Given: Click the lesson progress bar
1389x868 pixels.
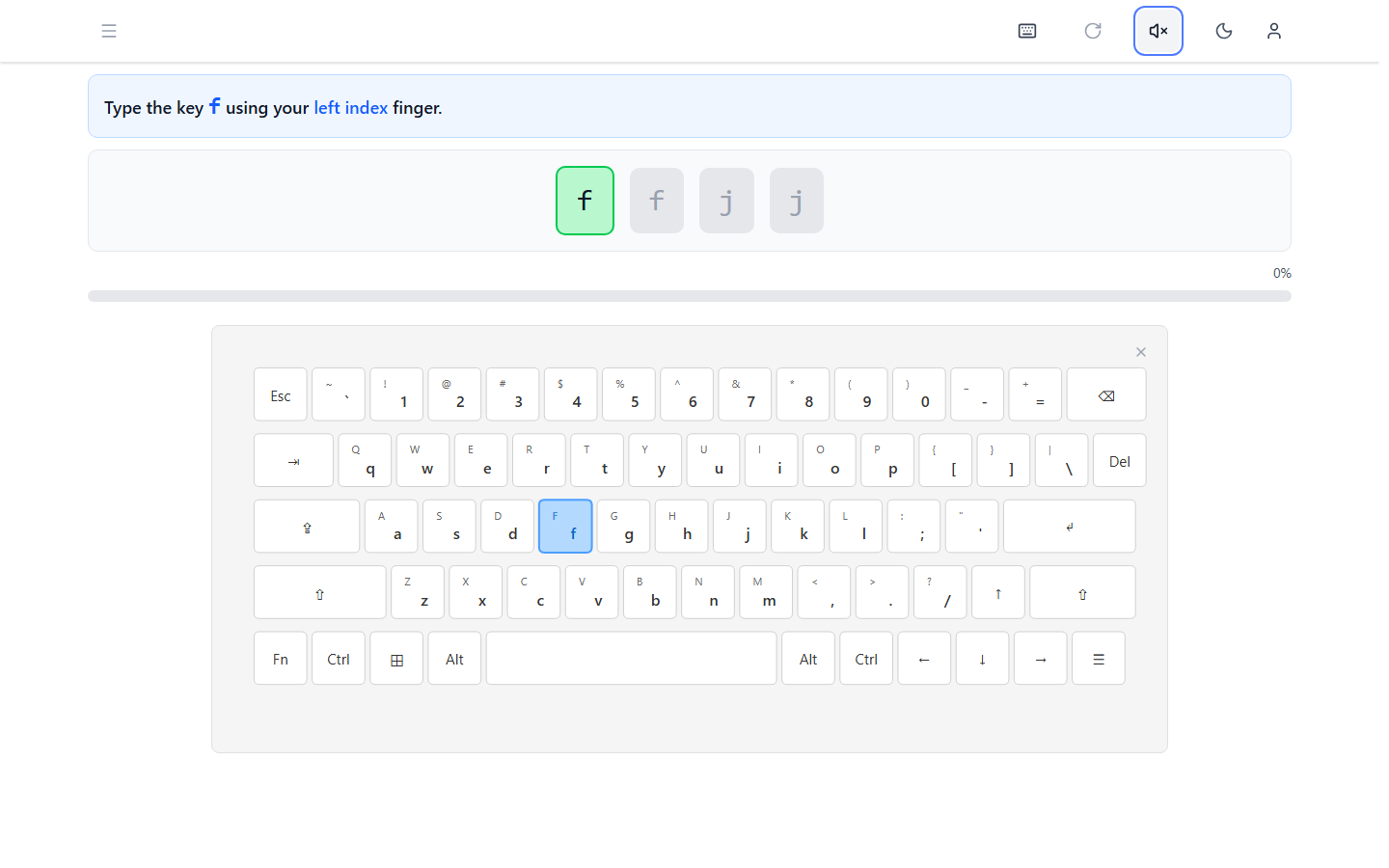Looking at the screenshot, I should click(690, 296).
